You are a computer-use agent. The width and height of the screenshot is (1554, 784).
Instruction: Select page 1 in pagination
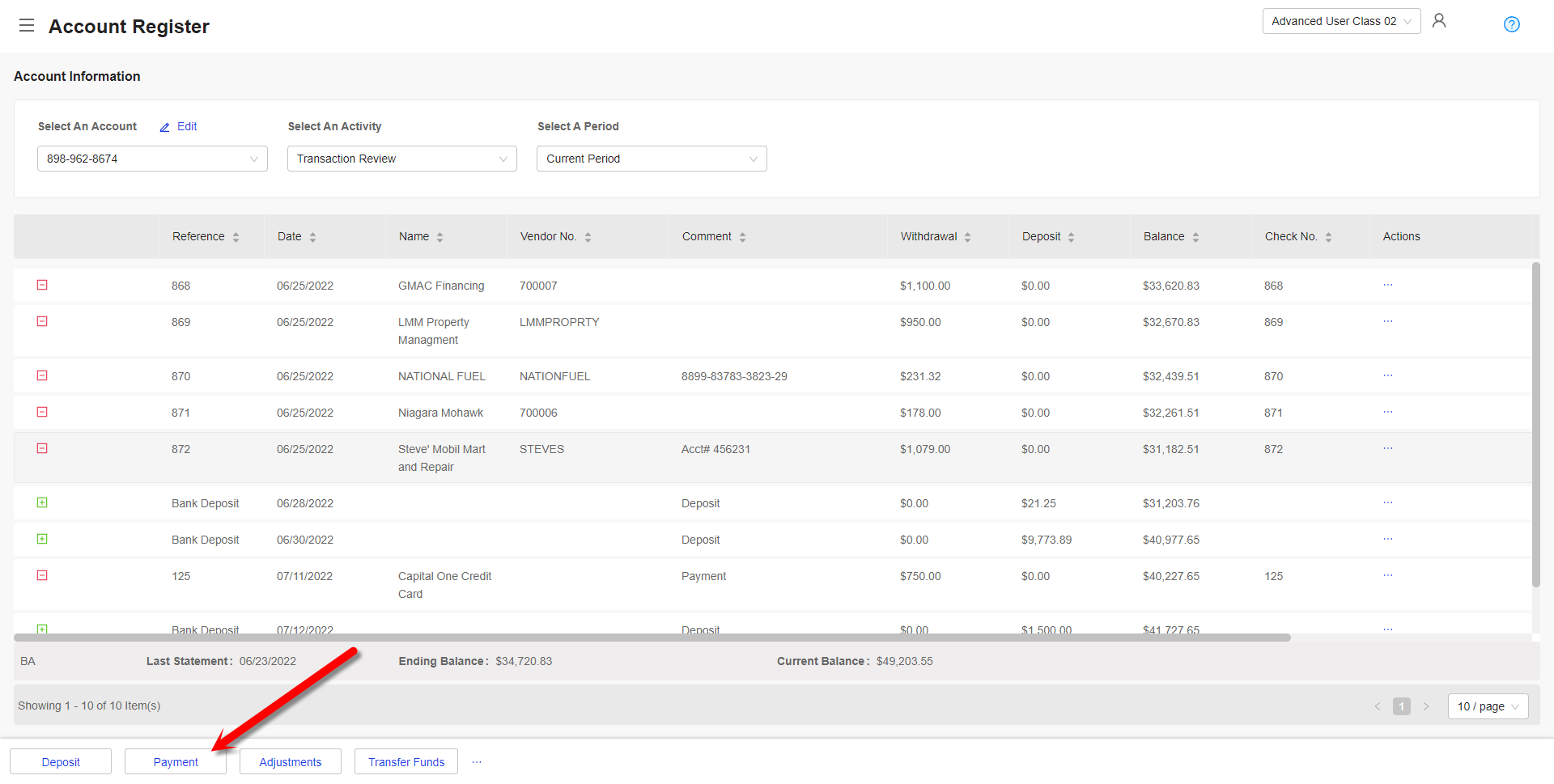(x=1402, y=706)
